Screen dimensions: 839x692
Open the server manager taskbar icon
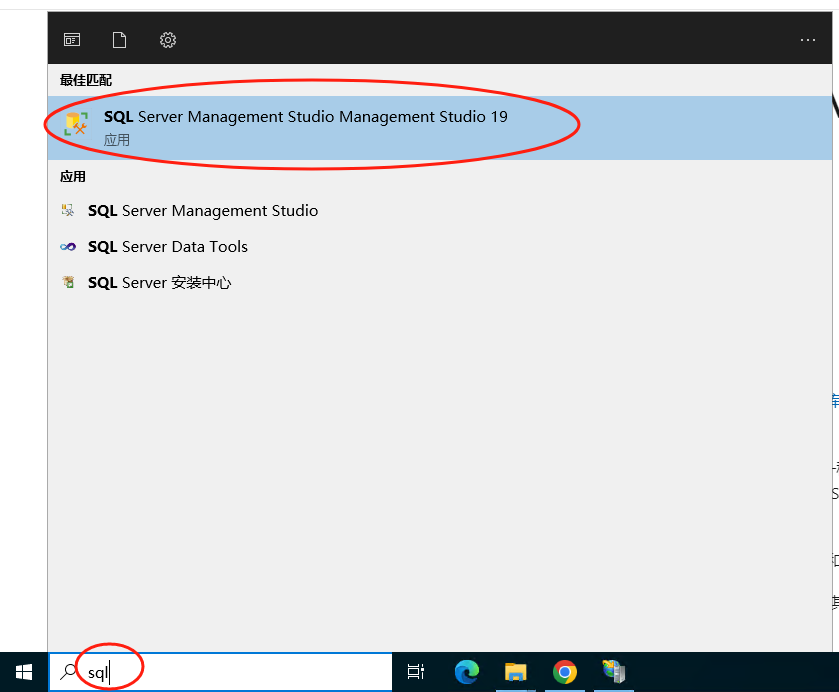pyautogui.click(x=614, y=672)
